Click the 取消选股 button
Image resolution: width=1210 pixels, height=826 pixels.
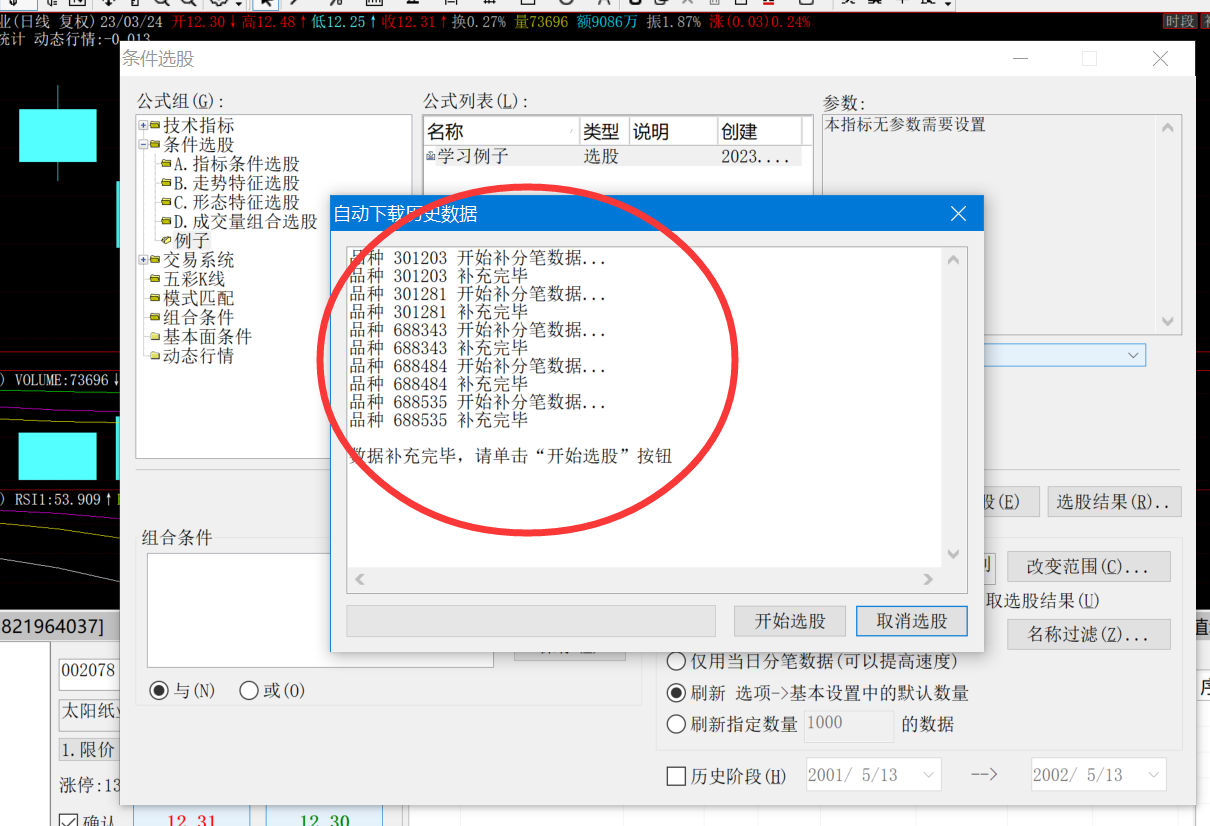(912, 621)
